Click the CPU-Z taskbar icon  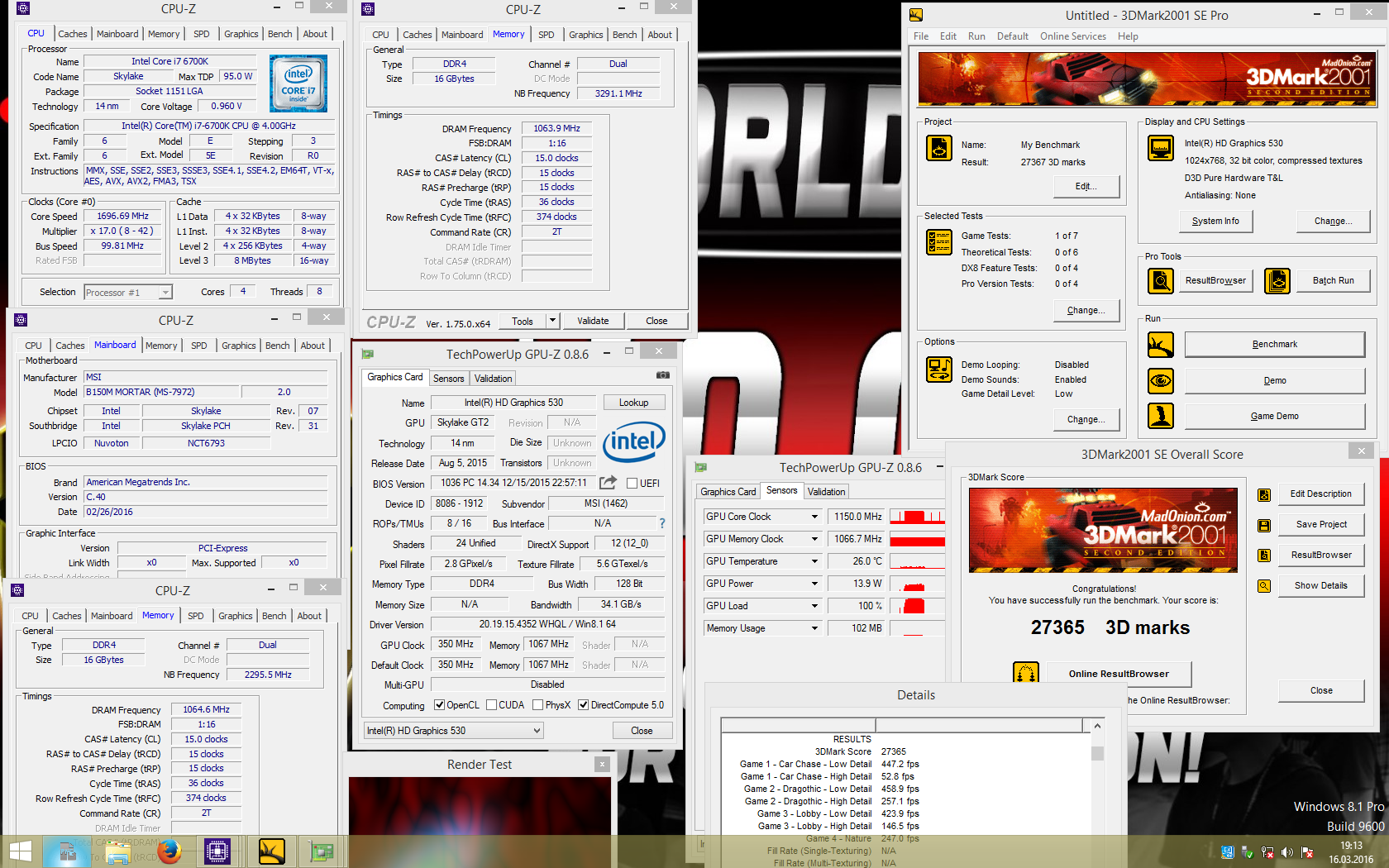tap(217, 851)
